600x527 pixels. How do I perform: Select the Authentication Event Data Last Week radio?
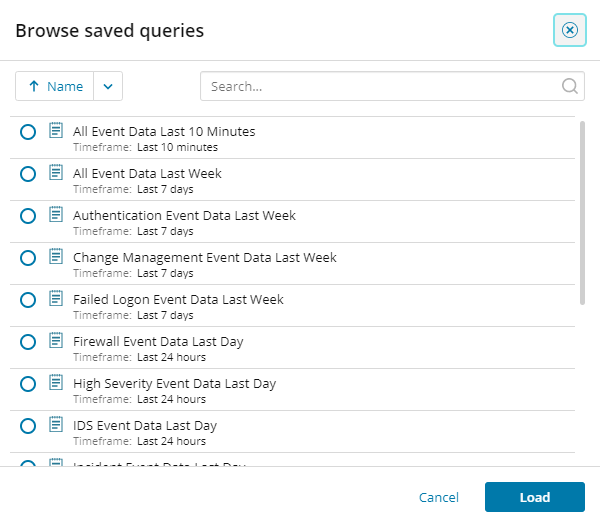click(28, 216)
